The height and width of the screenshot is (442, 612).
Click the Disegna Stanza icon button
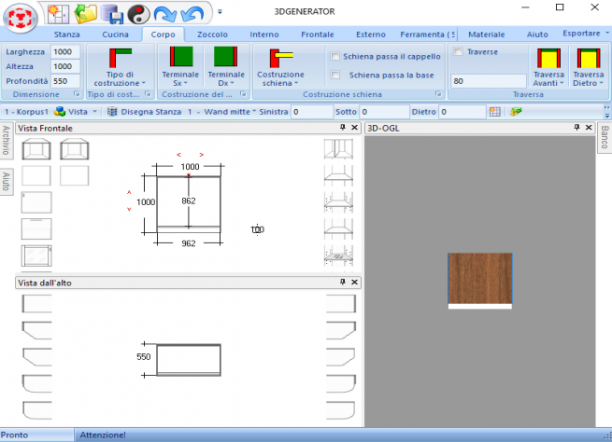coord(112,112)
